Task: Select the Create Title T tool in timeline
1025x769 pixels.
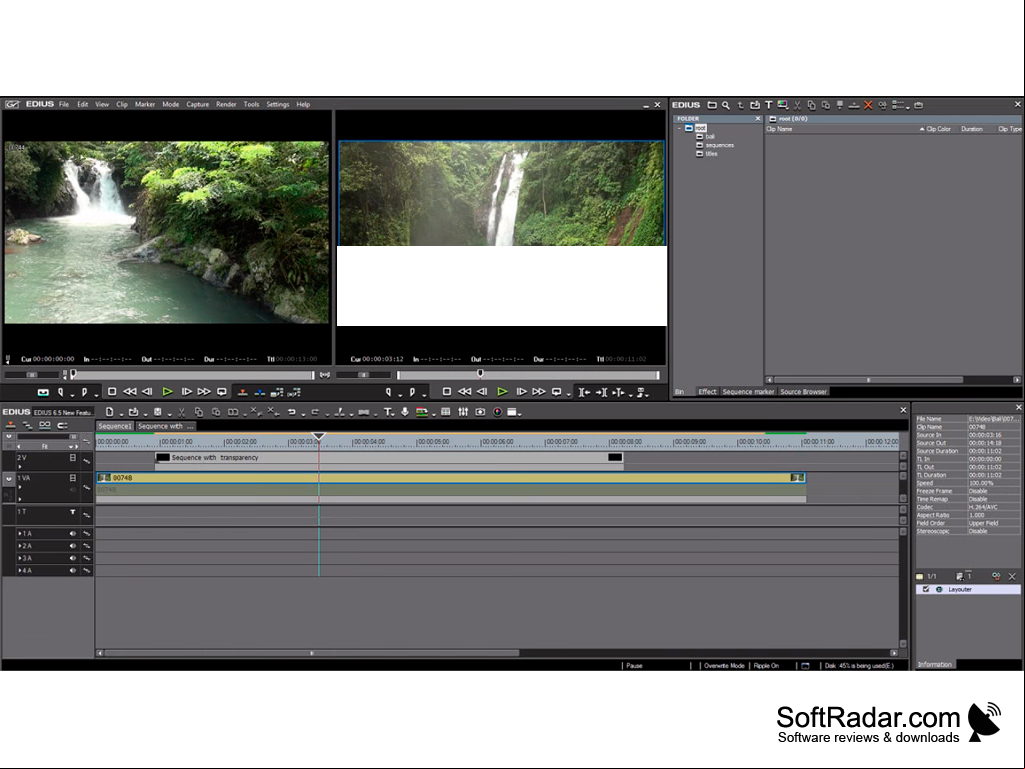Action: [x=388, y=412]
